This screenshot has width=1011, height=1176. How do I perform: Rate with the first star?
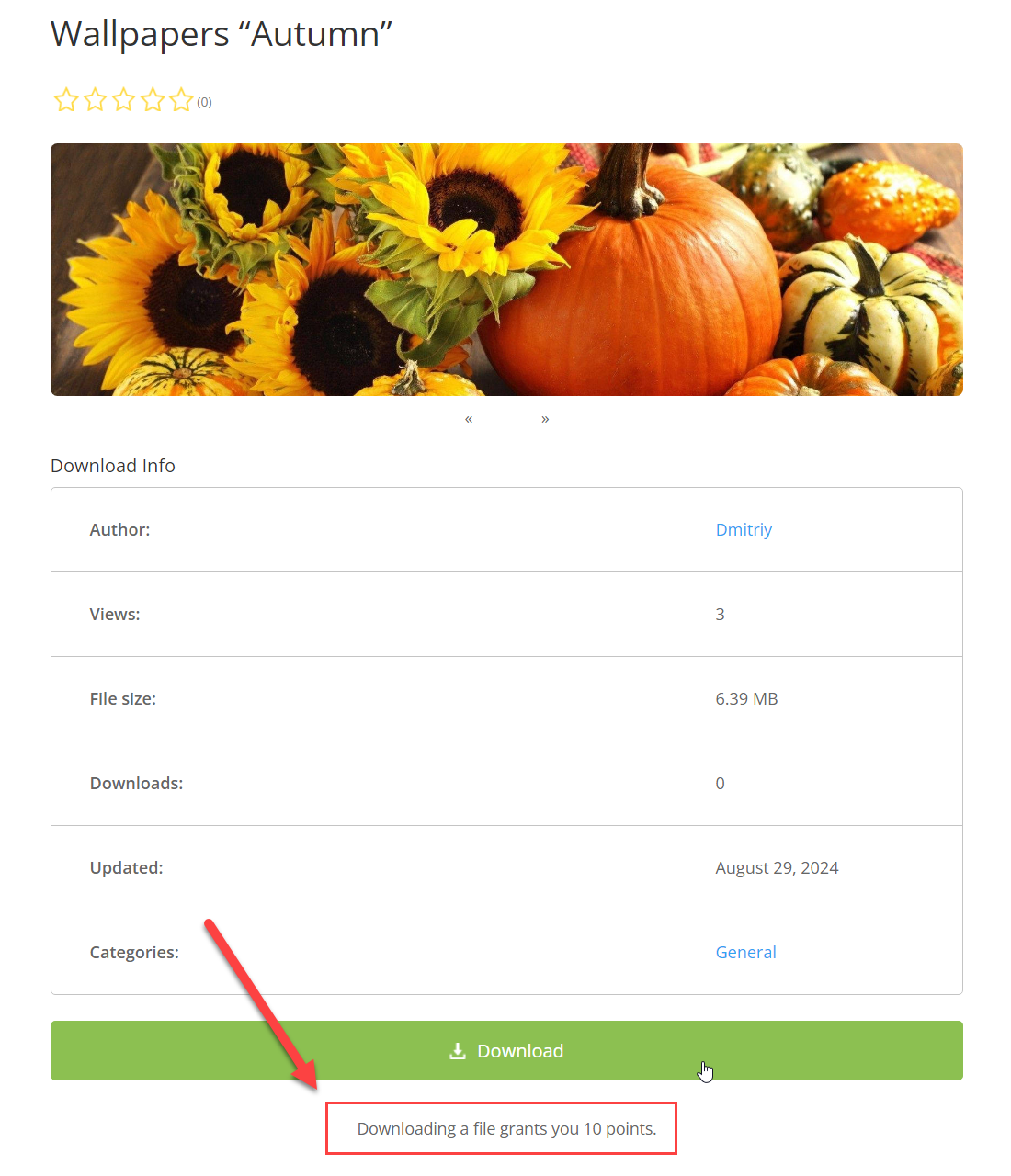point(66,100)
